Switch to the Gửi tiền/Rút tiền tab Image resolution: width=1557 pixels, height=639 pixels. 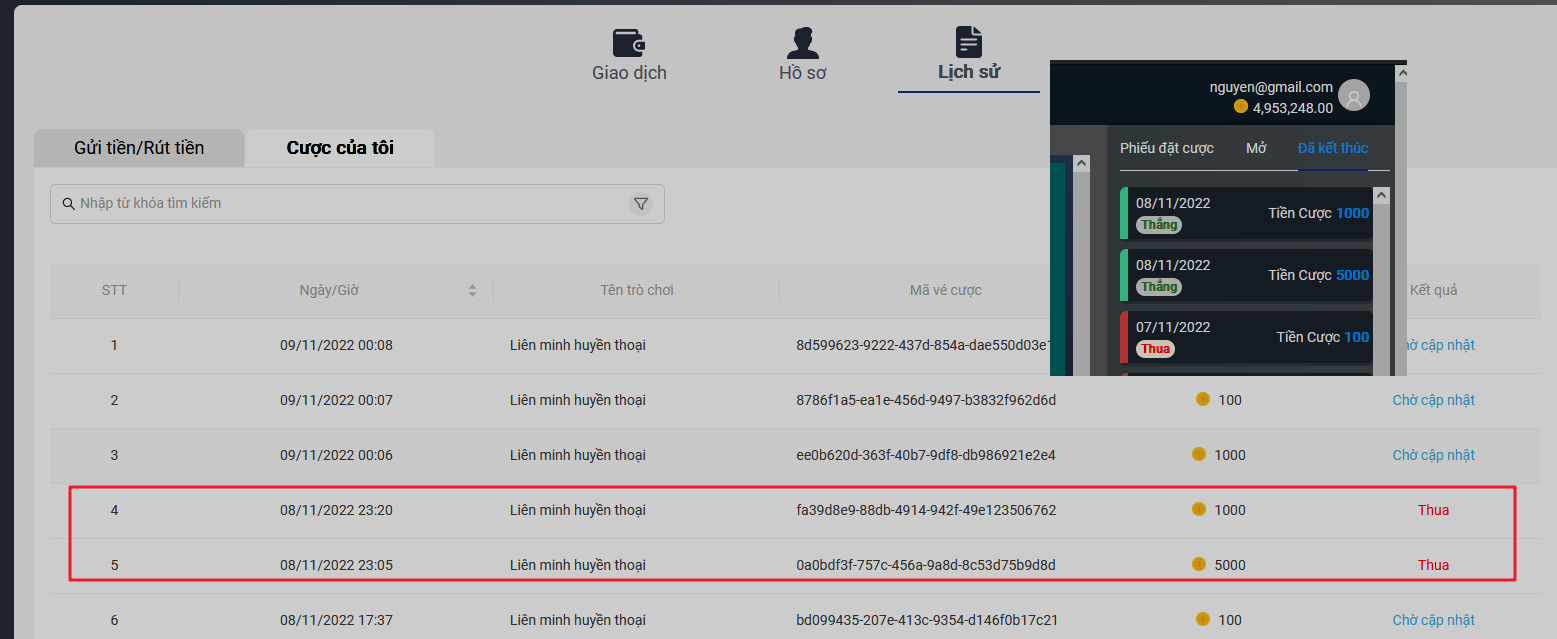[x=139, y=148]
